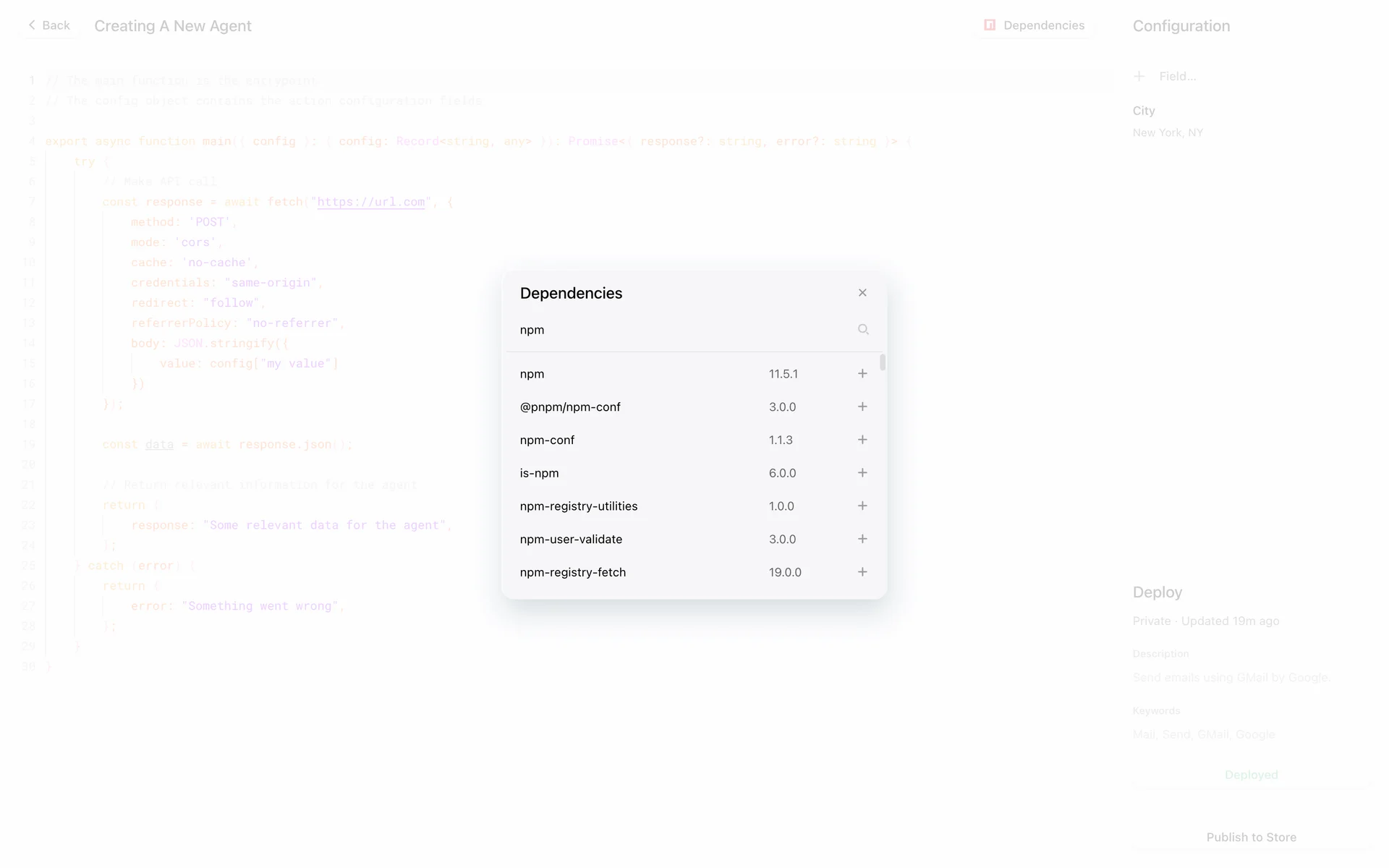1389x868 pixels.
Task: Edit the City value New York, NY
Action: pyautogui.click(x=1168, y=132)
